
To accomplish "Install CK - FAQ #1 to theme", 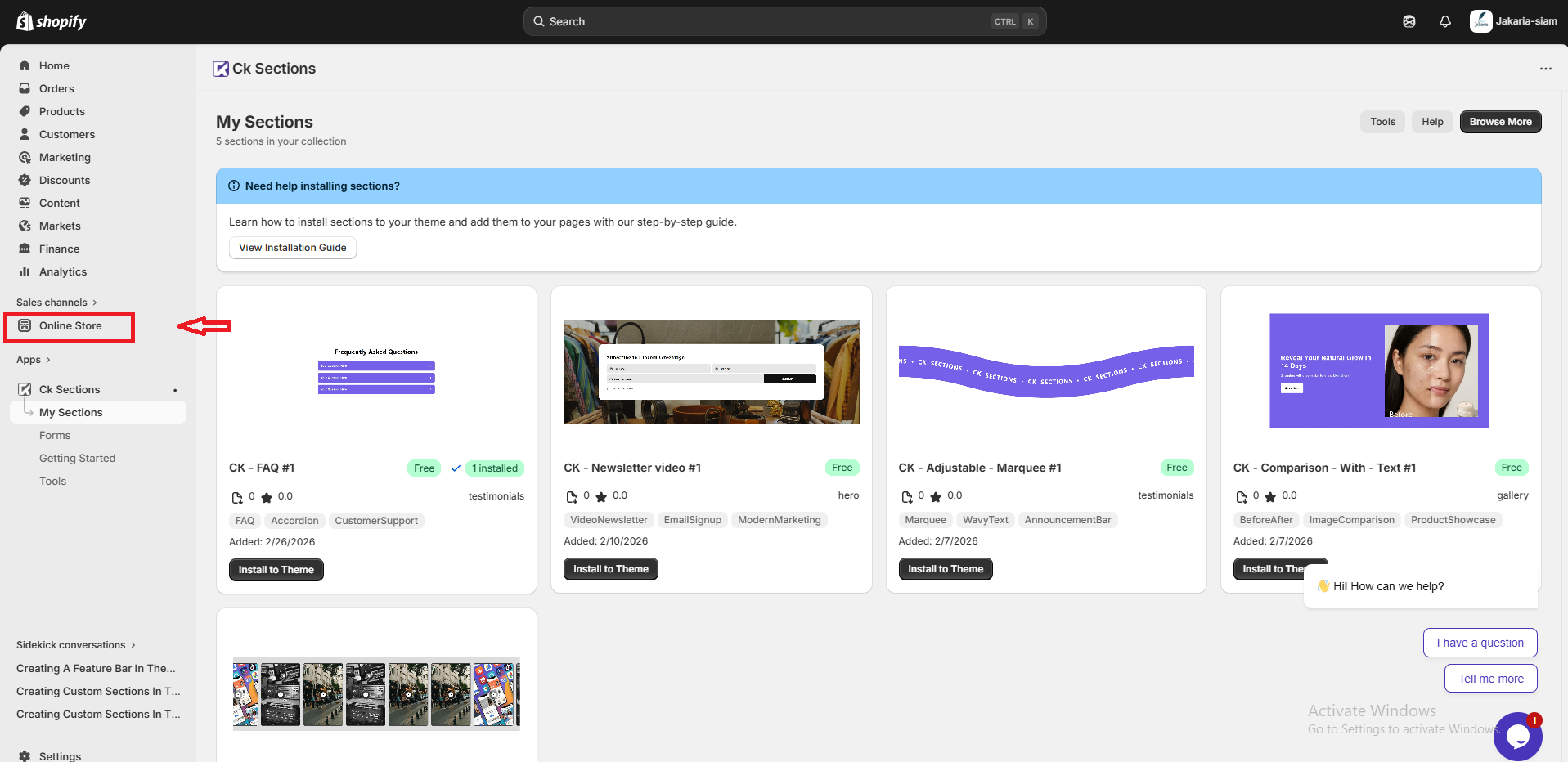I will 276,570.
